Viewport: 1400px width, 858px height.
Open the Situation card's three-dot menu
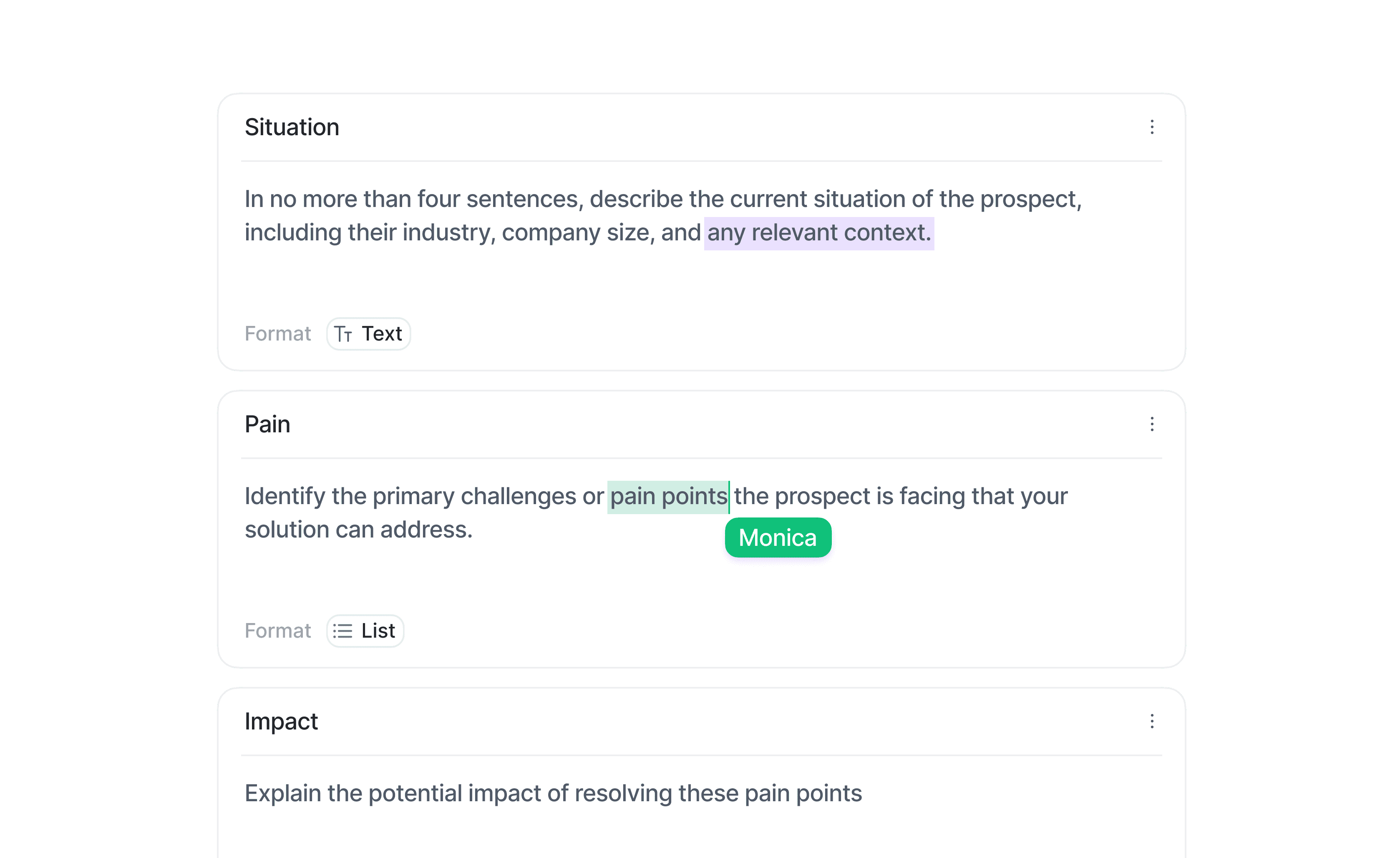(1152, 127)
